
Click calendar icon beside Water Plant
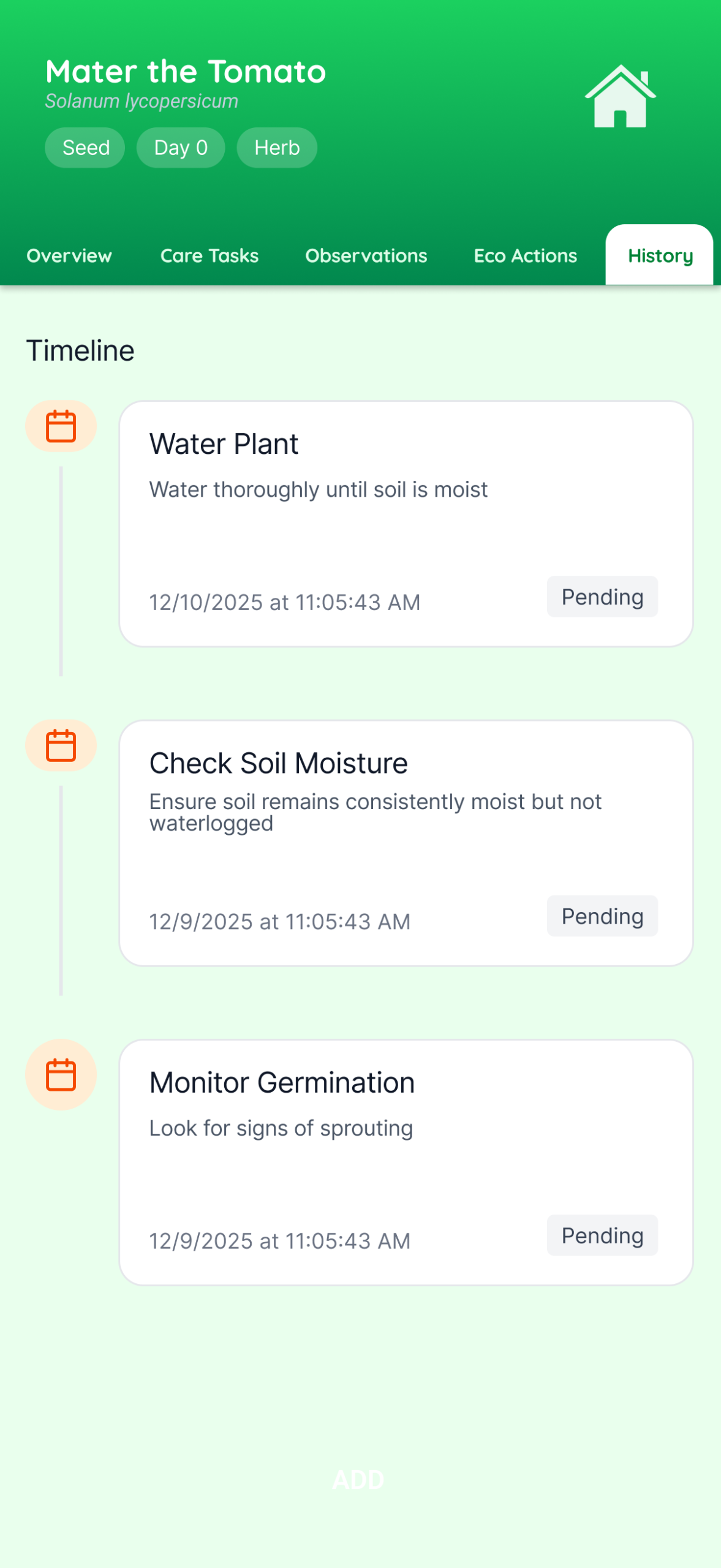tap(61, 426)
